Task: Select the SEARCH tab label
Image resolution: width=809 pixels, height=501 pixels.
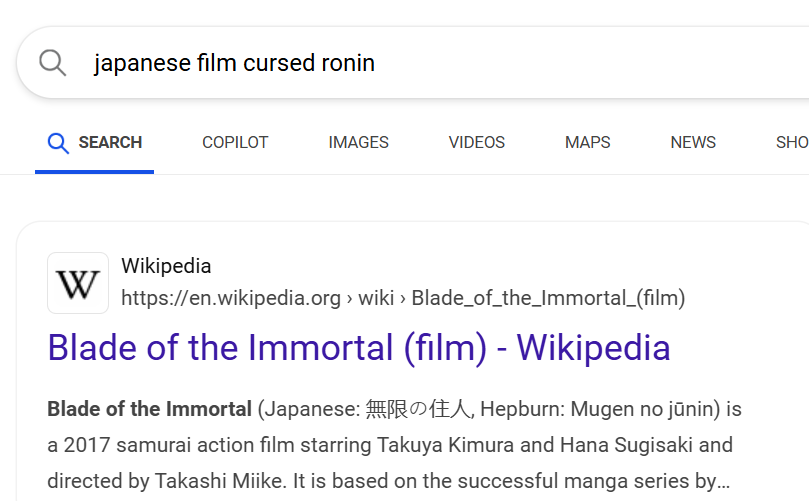Action: pyautogui.click(x=110, y=142)
